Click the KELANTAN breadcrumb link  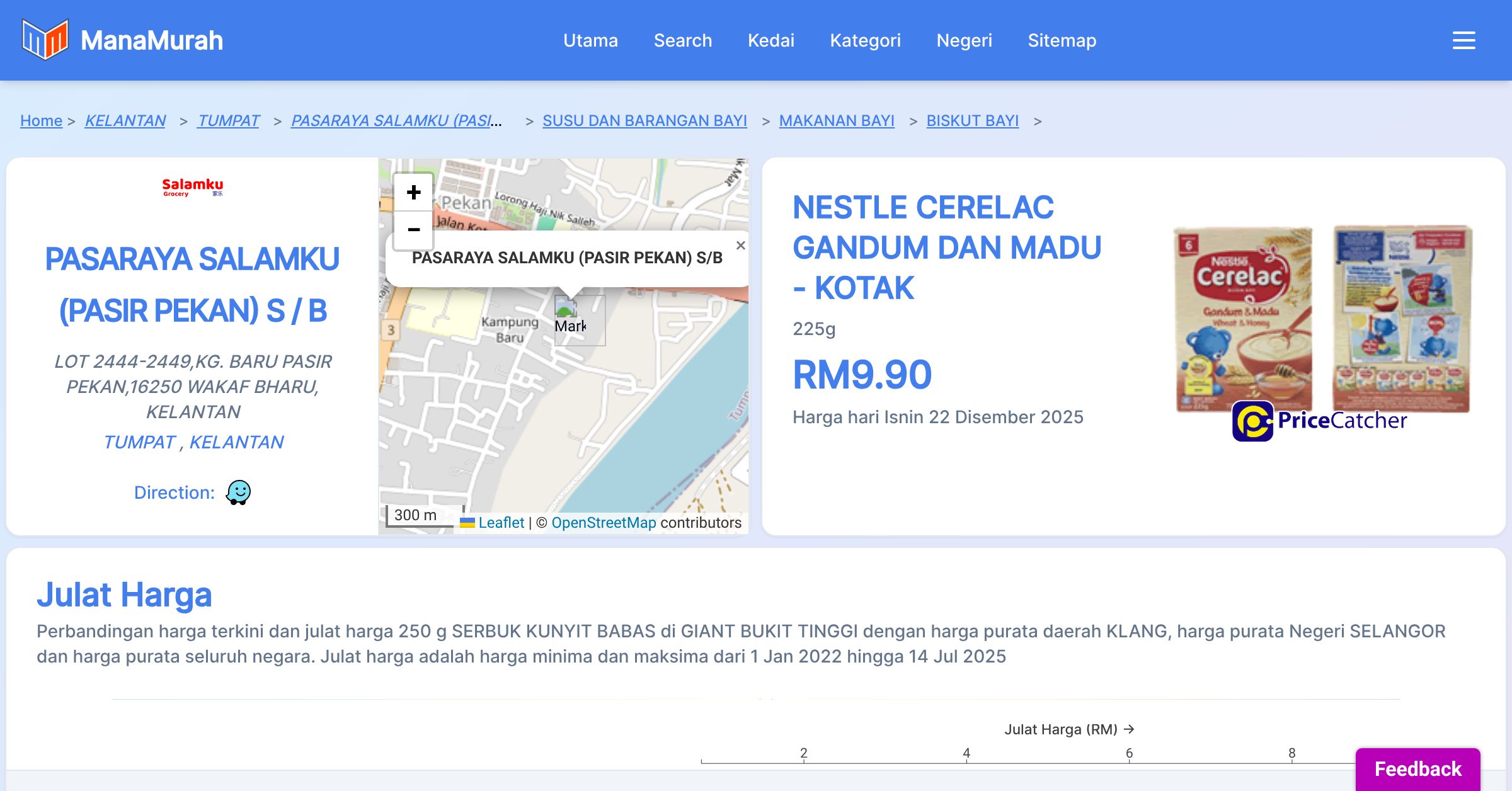pos(125,120)
